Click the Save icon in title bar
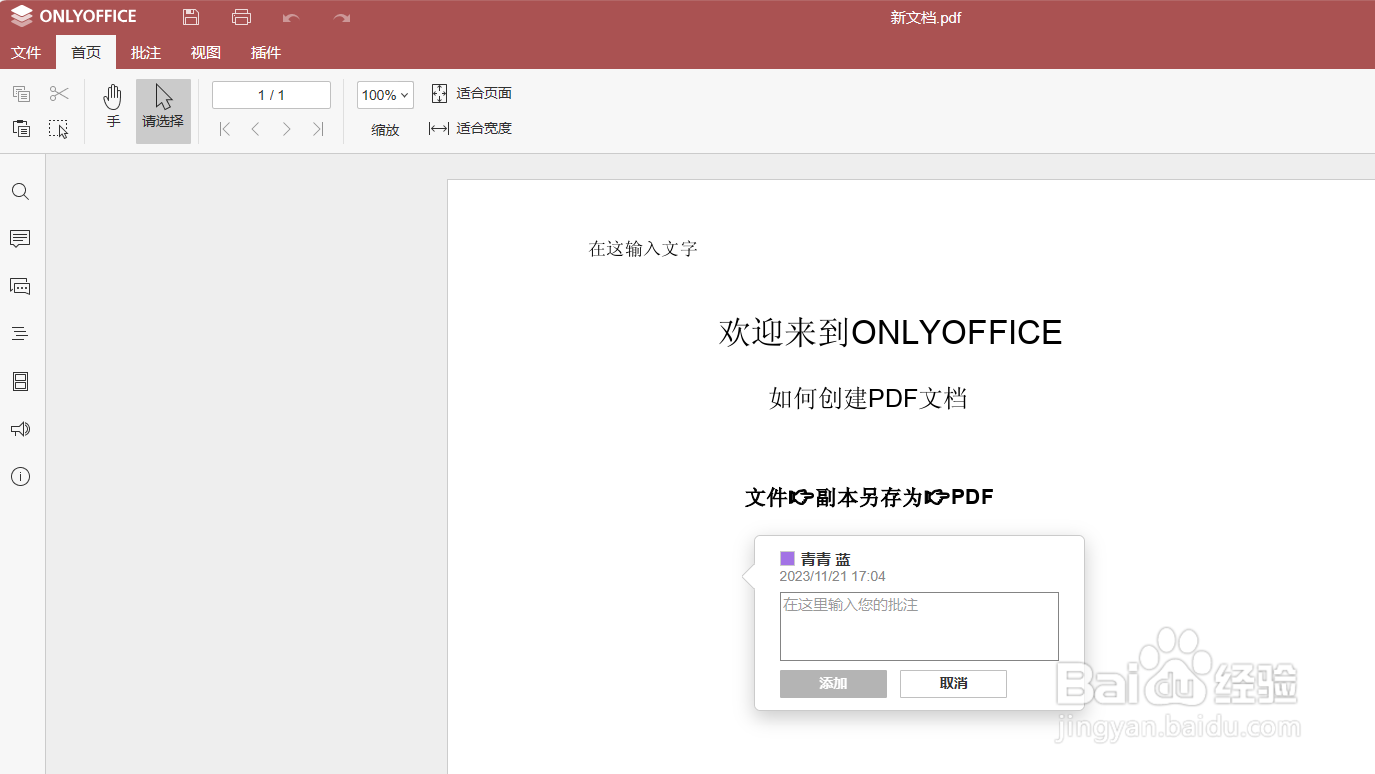 tap(191, 17)
